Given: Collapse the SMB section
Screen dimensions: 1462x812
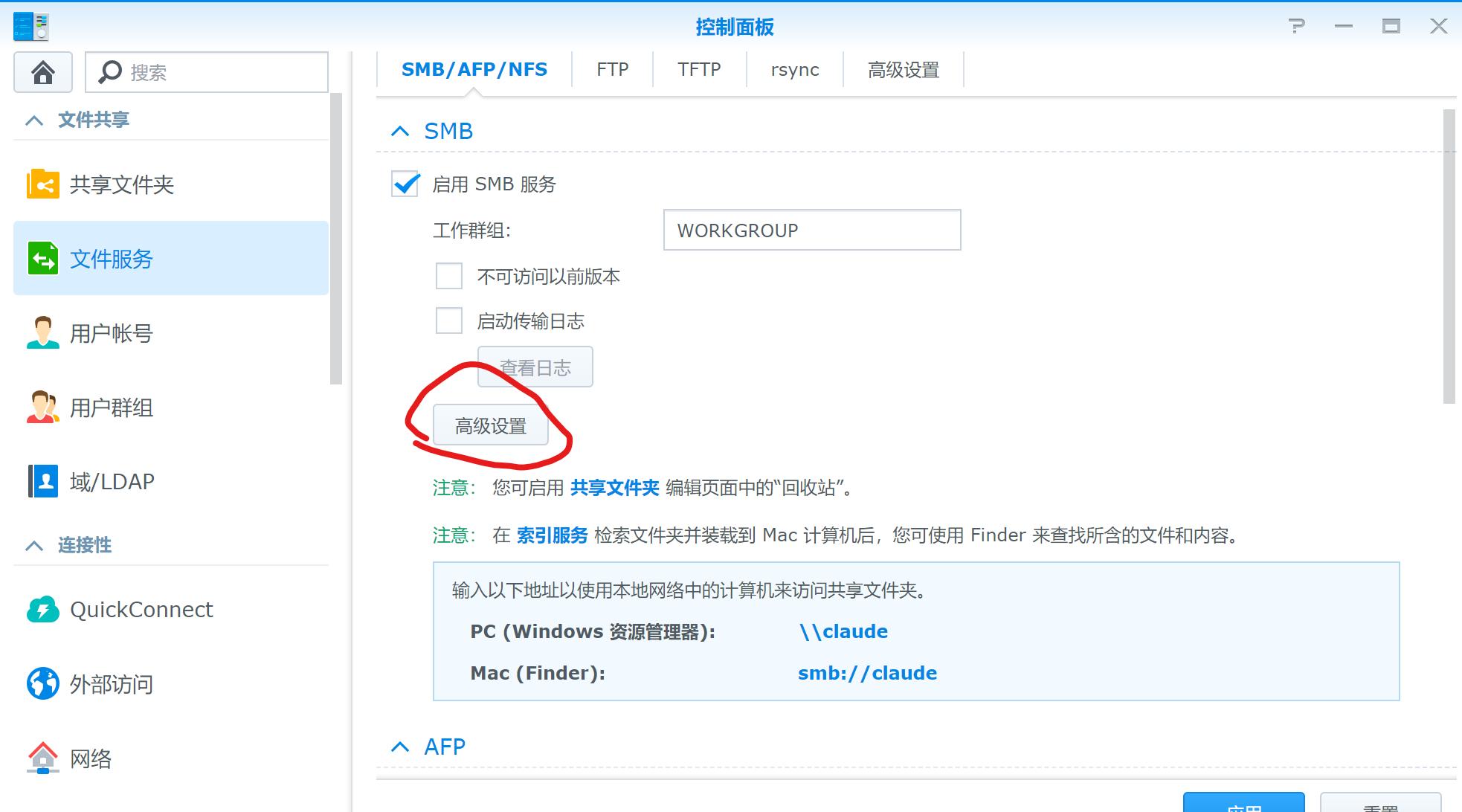Looking at the screenshot, I should coord(400,130).
